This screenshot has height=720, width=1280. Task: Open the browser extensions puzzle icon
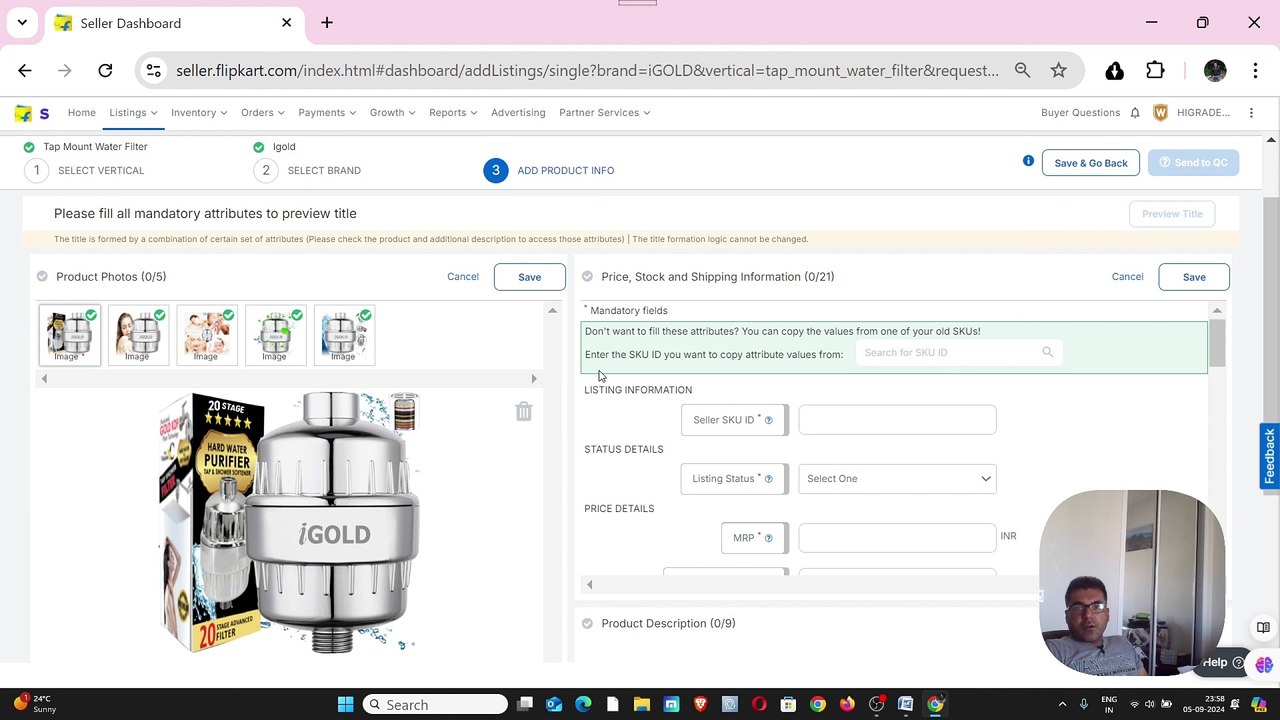pos(1155,70)
